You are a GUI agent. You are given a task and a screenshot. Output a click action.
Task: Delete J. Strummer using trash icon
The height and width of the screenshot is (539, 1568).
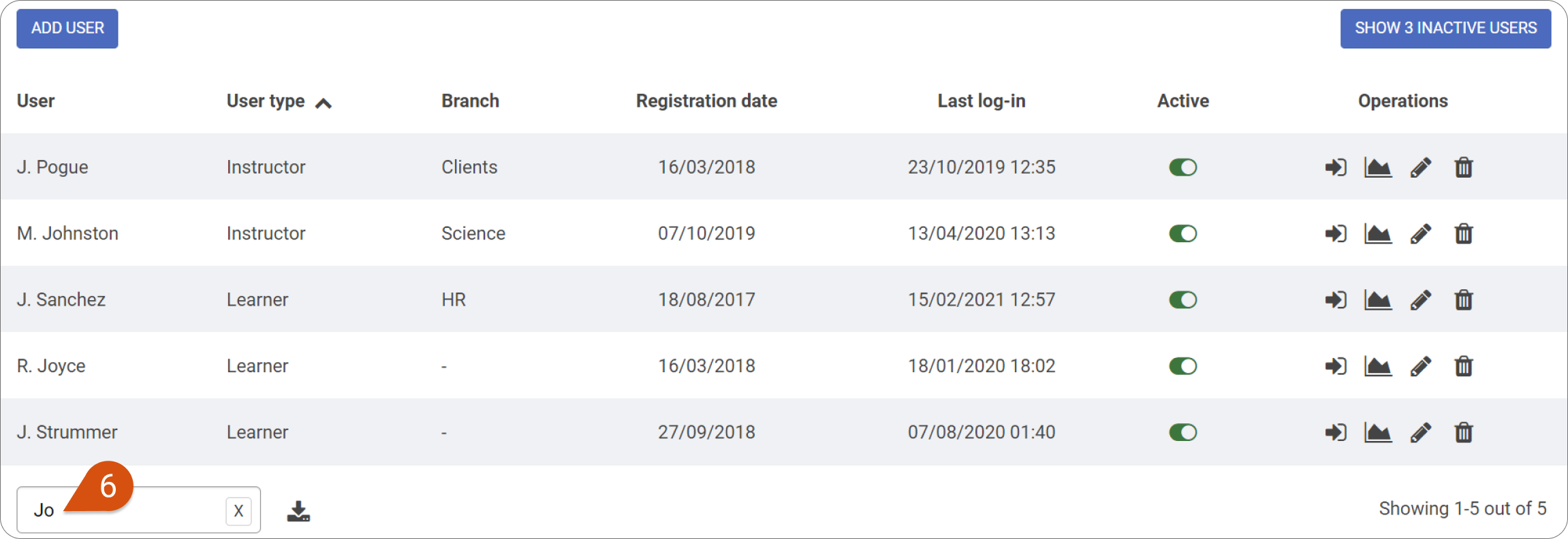pos(1464,432)
